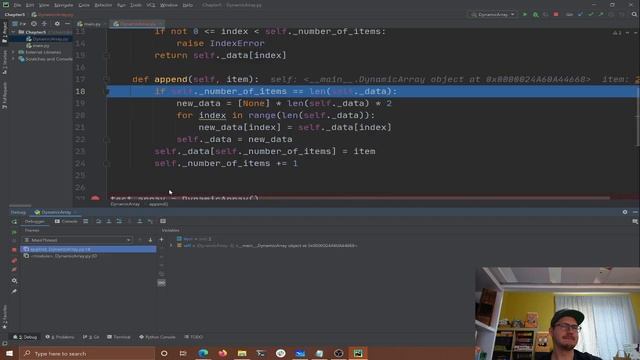Stop the program with the red square in top toolbar
Image resolution: width=640 pixels, height=360 pixels.
[x=556, y=14]
